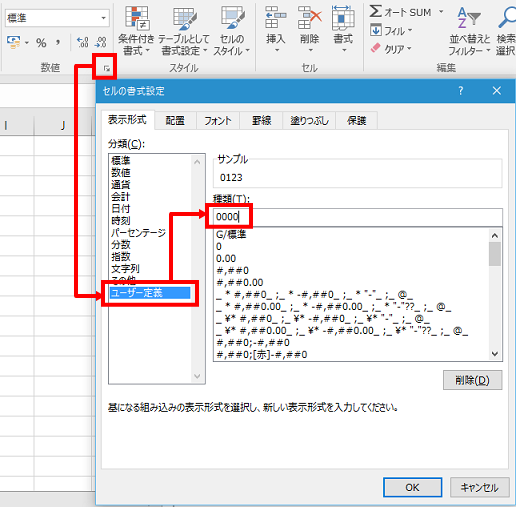This screenshot has width=516, height=507.
Task: Open the number group dialog launcher
Action: (106, 68)
